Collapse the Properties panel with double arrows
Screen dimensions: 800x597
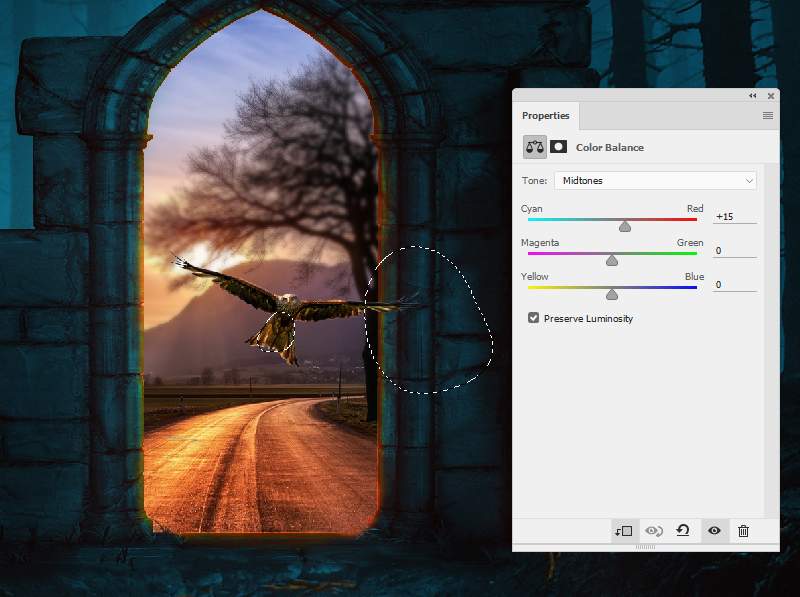pyautogui.click(x=753, y=95)
